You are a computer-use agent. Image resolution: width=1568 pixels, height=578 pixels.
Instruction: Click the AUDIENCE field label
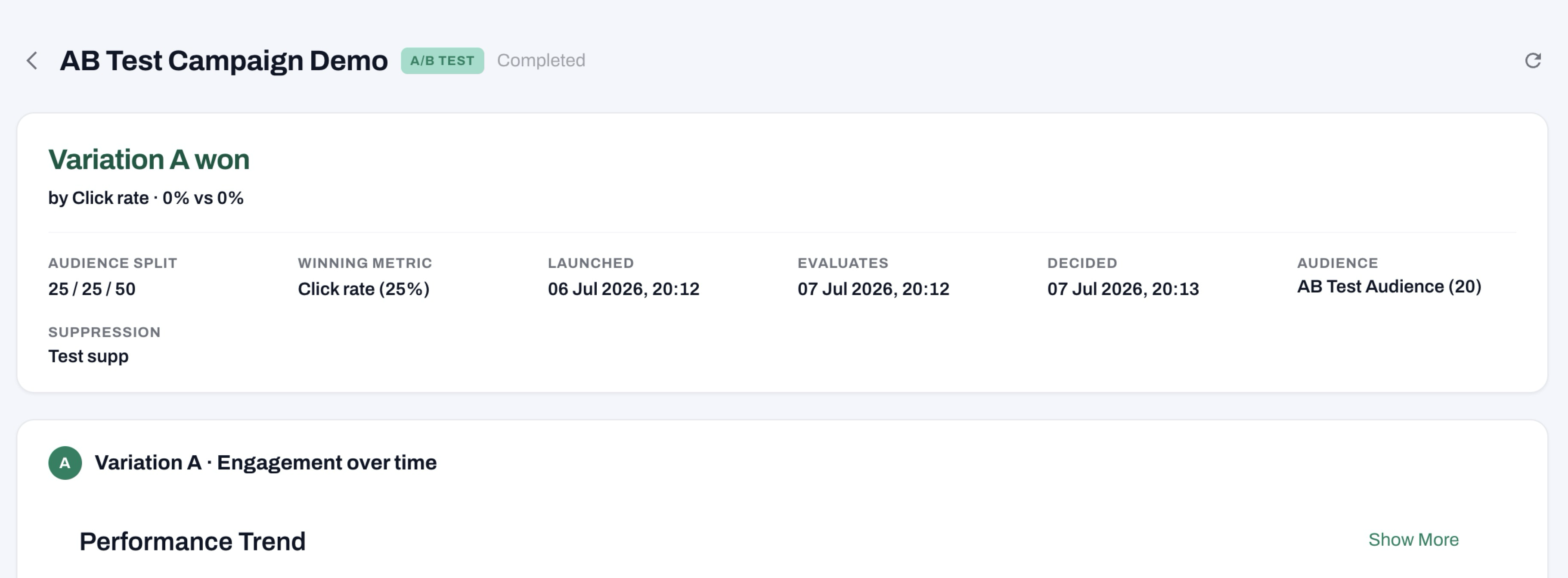1337,263
